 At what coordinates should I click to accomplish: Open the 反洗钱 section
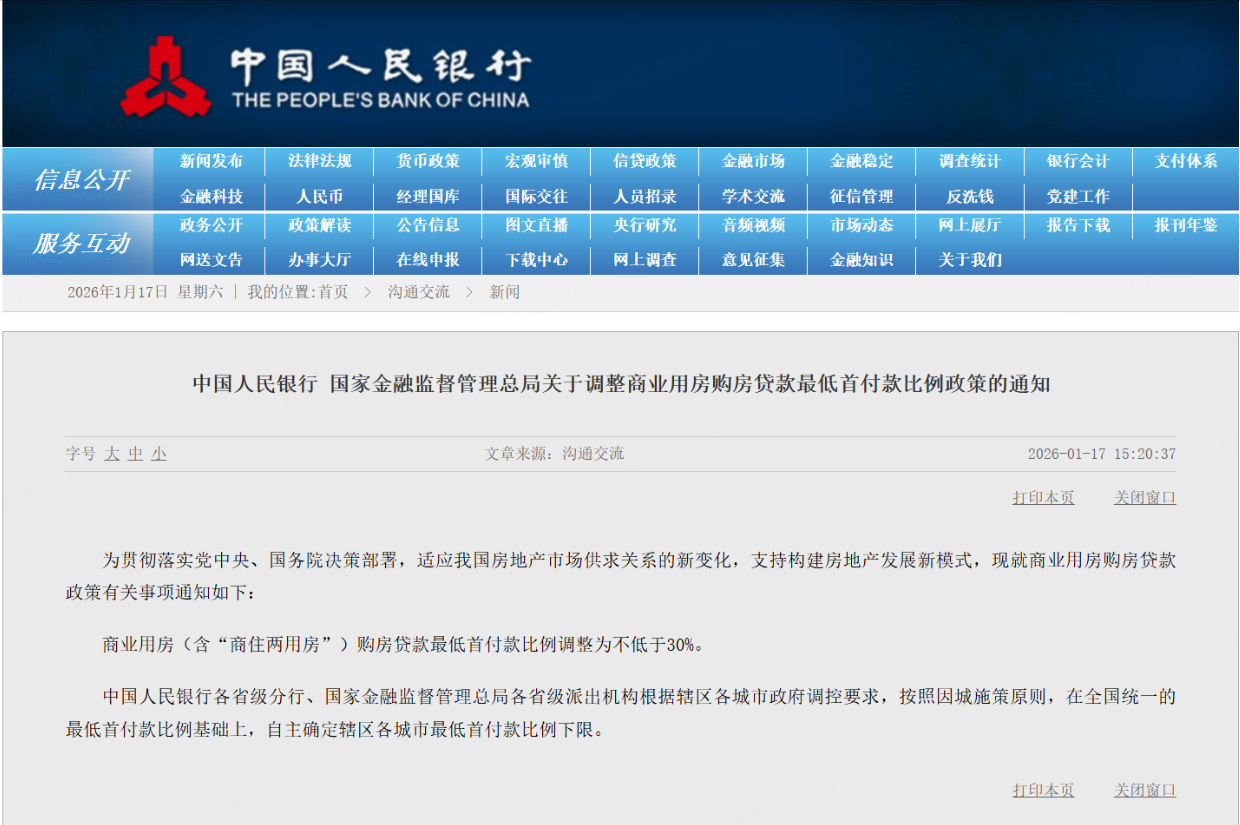(969, 196)
